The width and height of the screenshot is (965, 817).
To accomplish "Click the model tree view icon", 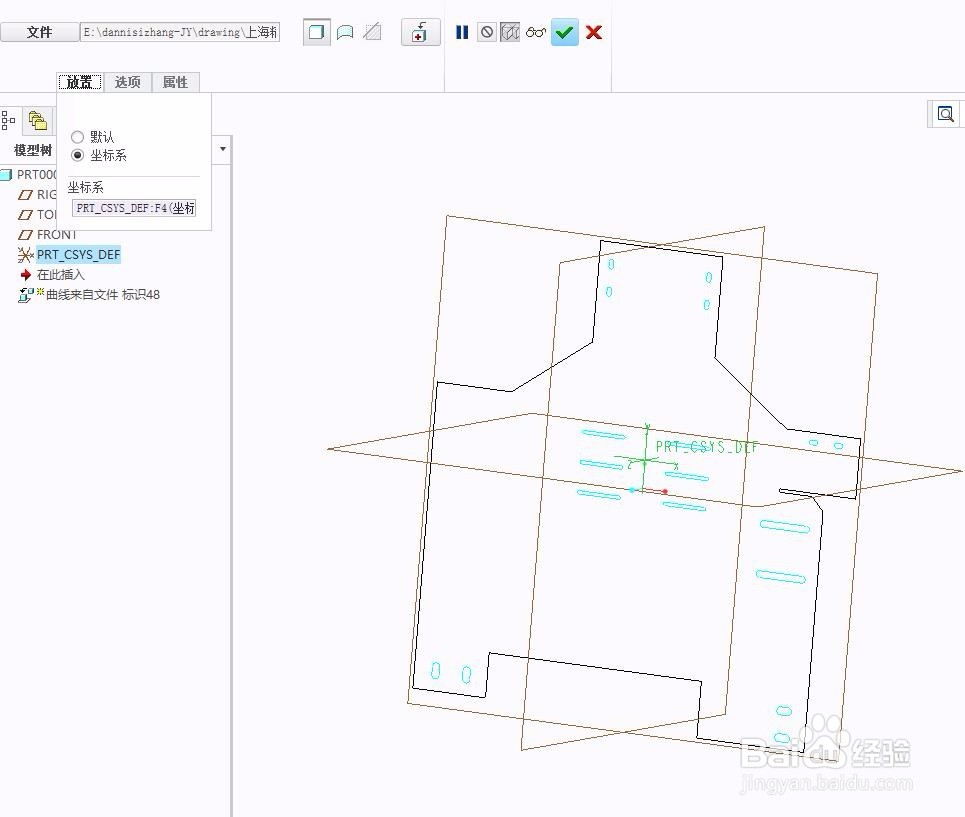I will [9, 120].
